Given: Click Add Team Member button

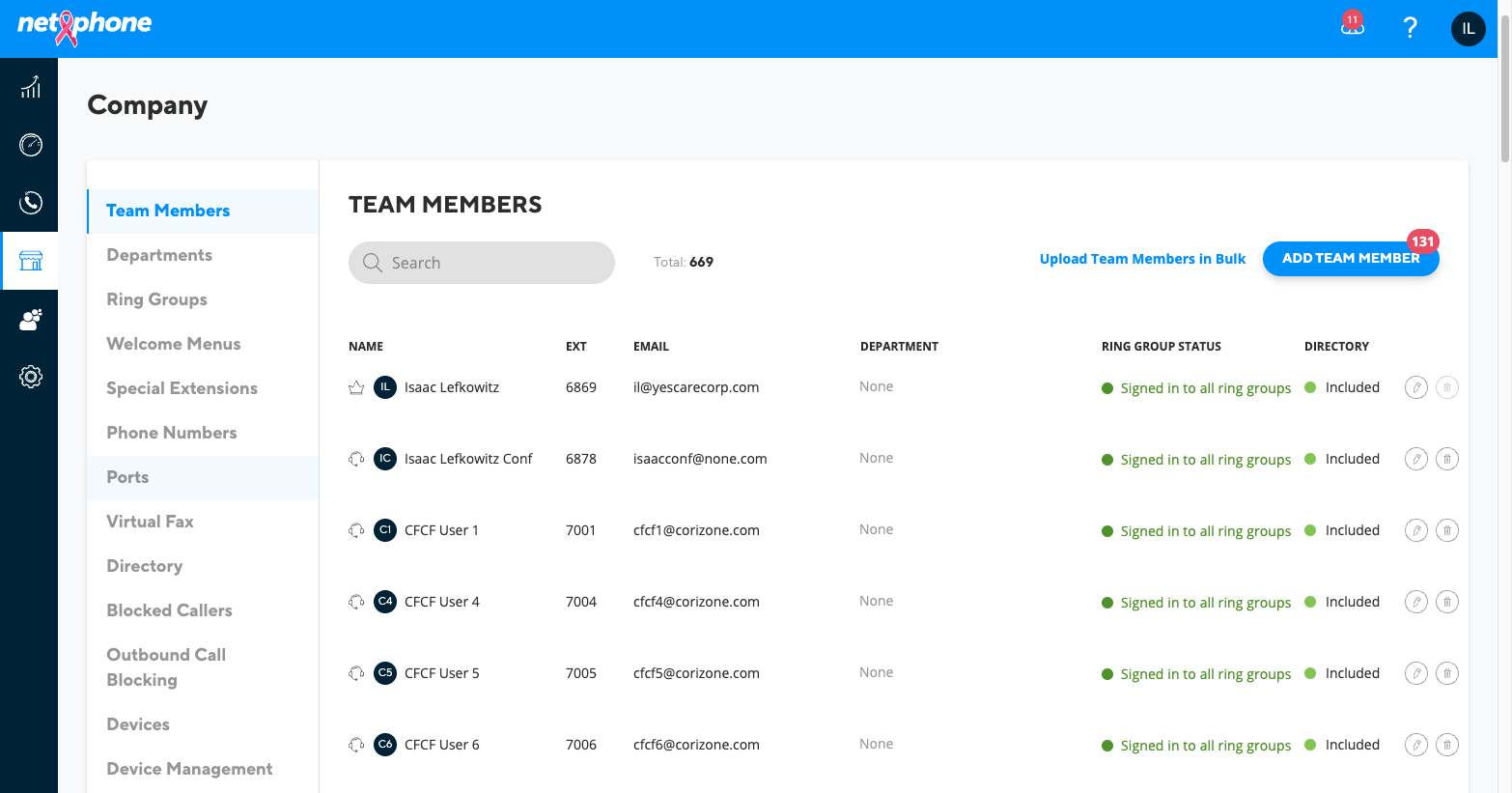Looking at the screenshot, I should point(1351,259).
